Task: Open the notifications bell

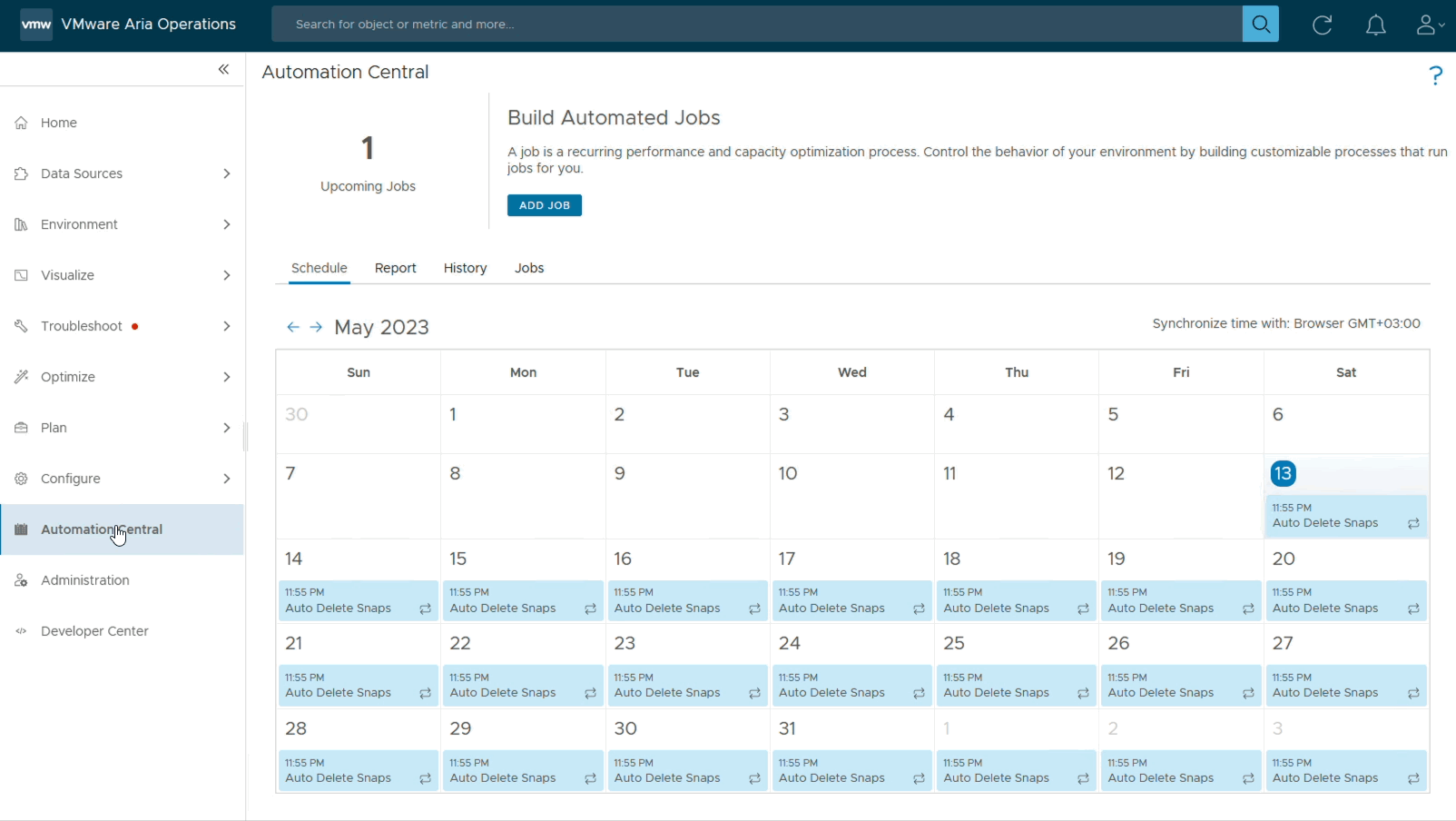Action: tap(1375, 25)
